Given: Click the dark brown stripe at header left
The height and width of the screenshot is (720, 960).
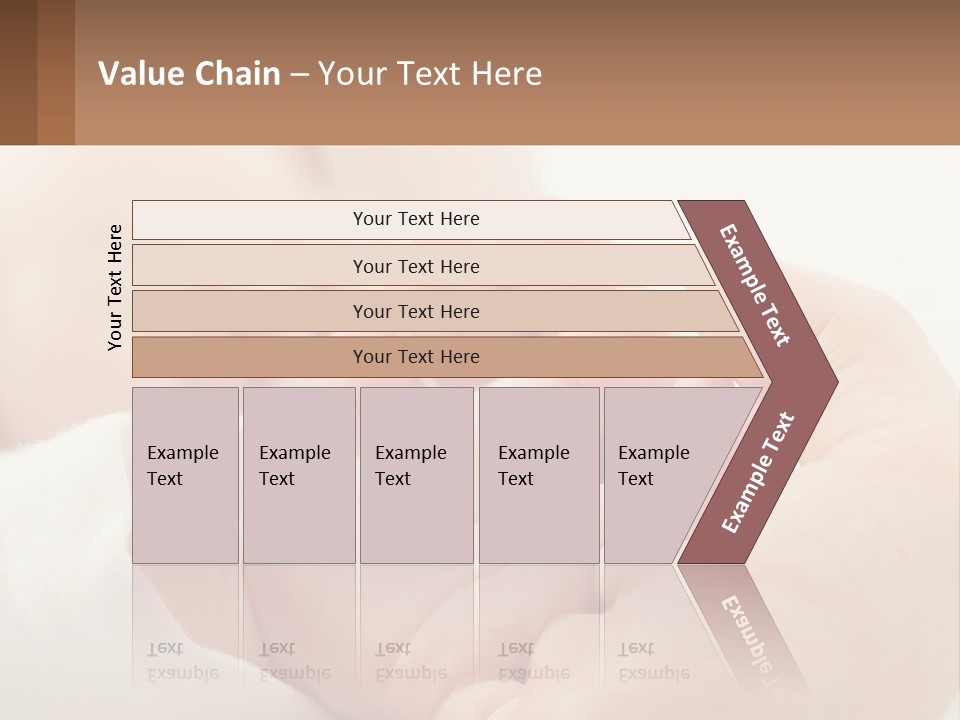Looking at the screenshot, I should [18, 72].
